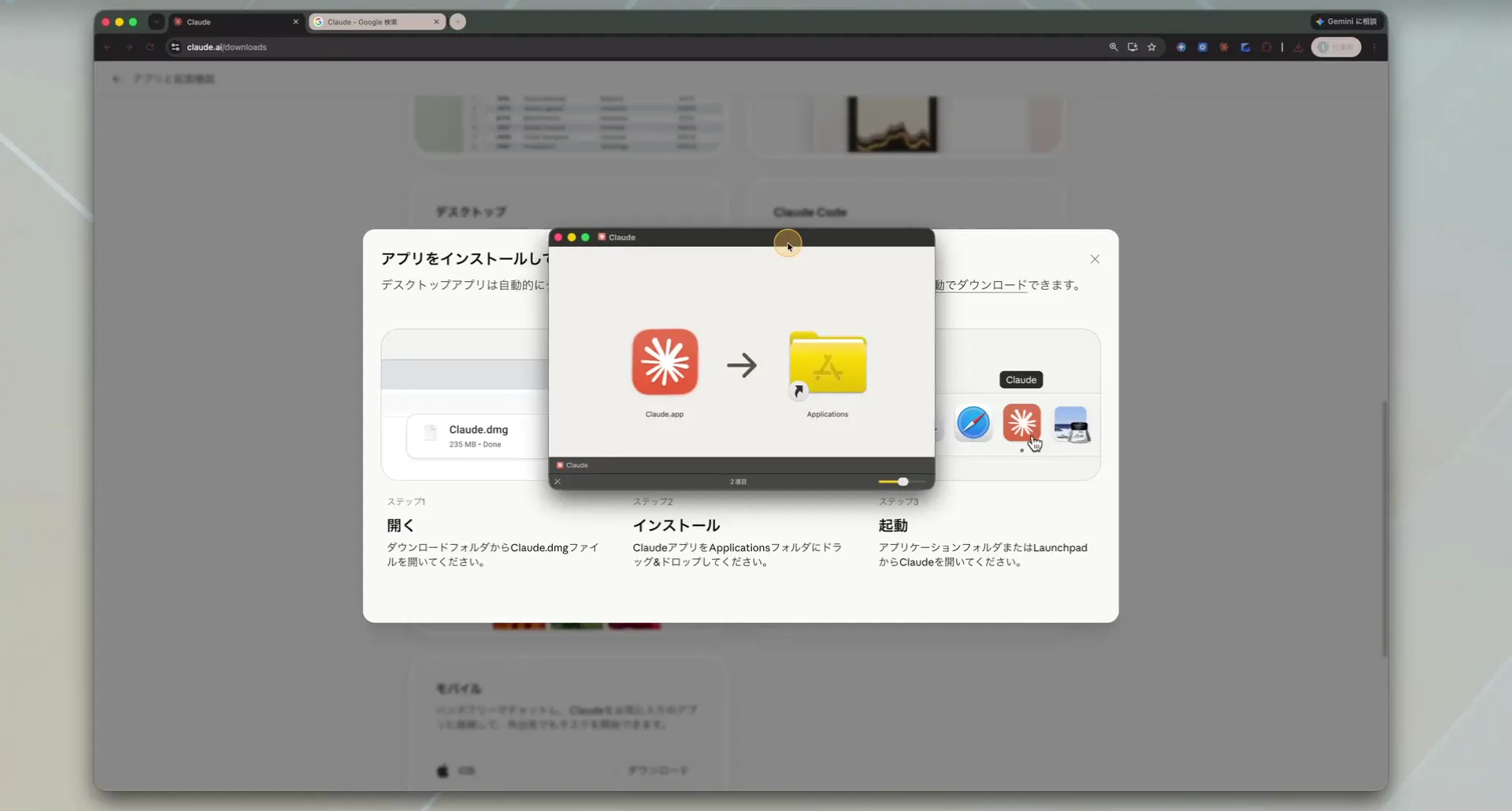Reload the claude.ai page
This screenshot has width=1512, height=811.
(150, 47)
